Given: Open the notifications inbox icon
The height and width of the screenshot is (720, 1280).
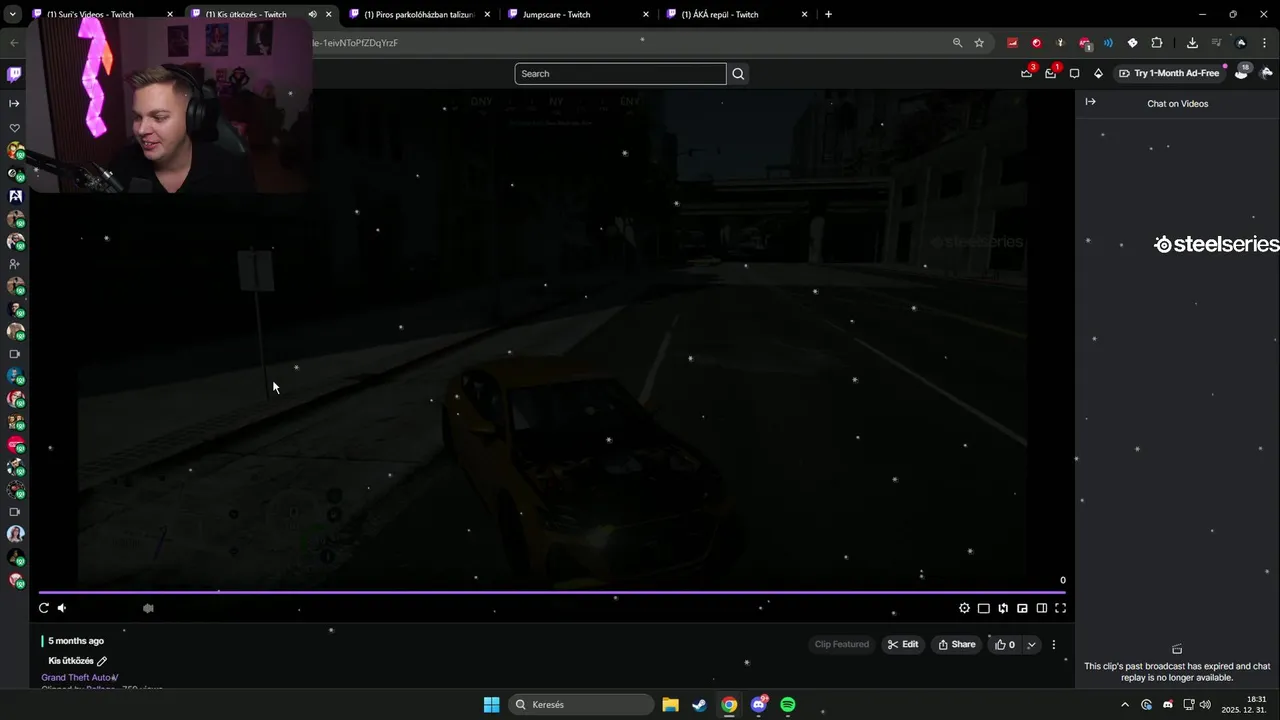Looking at the screenshot, I should 1050,73.
